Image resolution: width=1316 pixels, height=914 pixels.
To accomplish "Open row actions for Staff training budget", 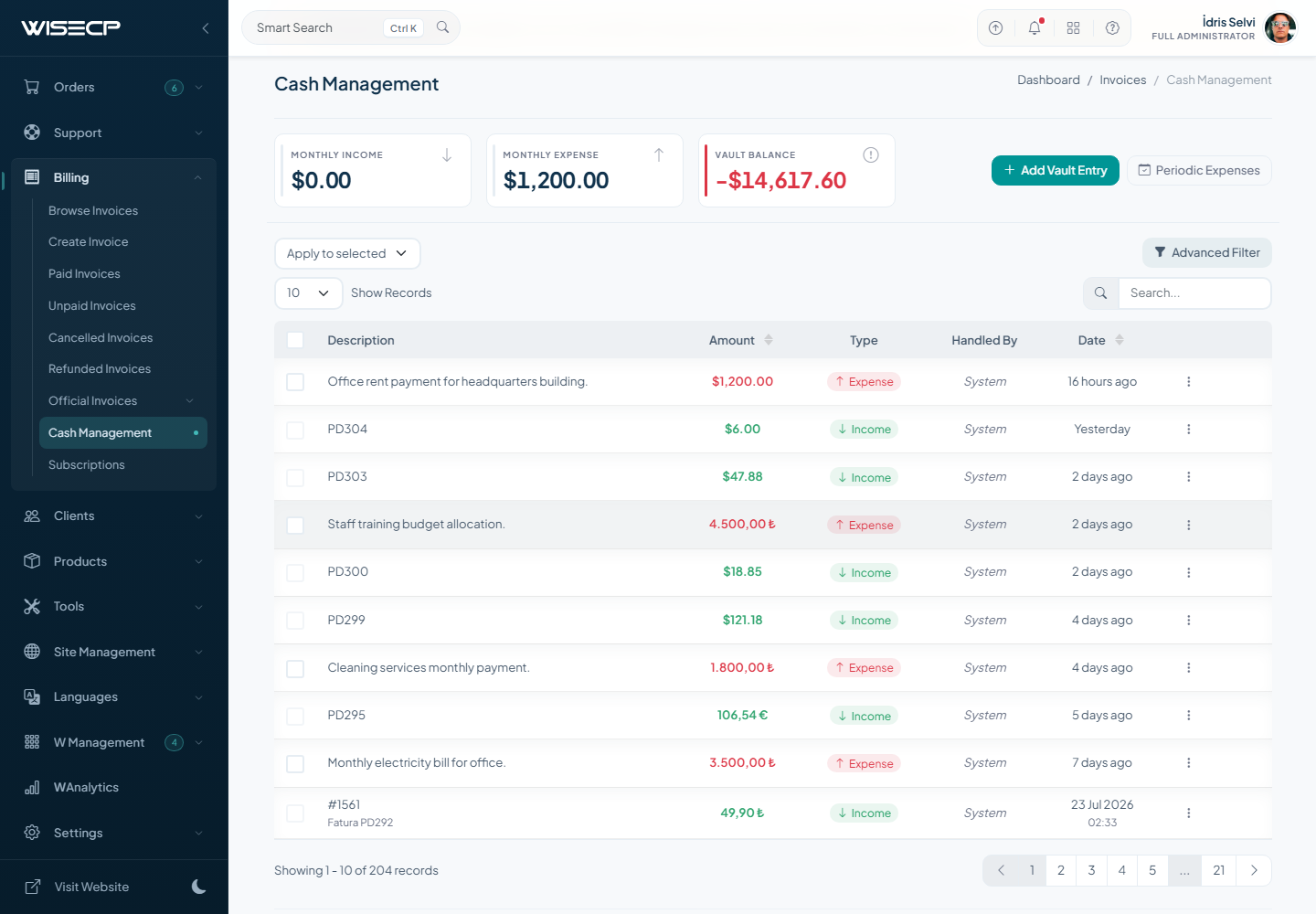I will point(1189,525).
